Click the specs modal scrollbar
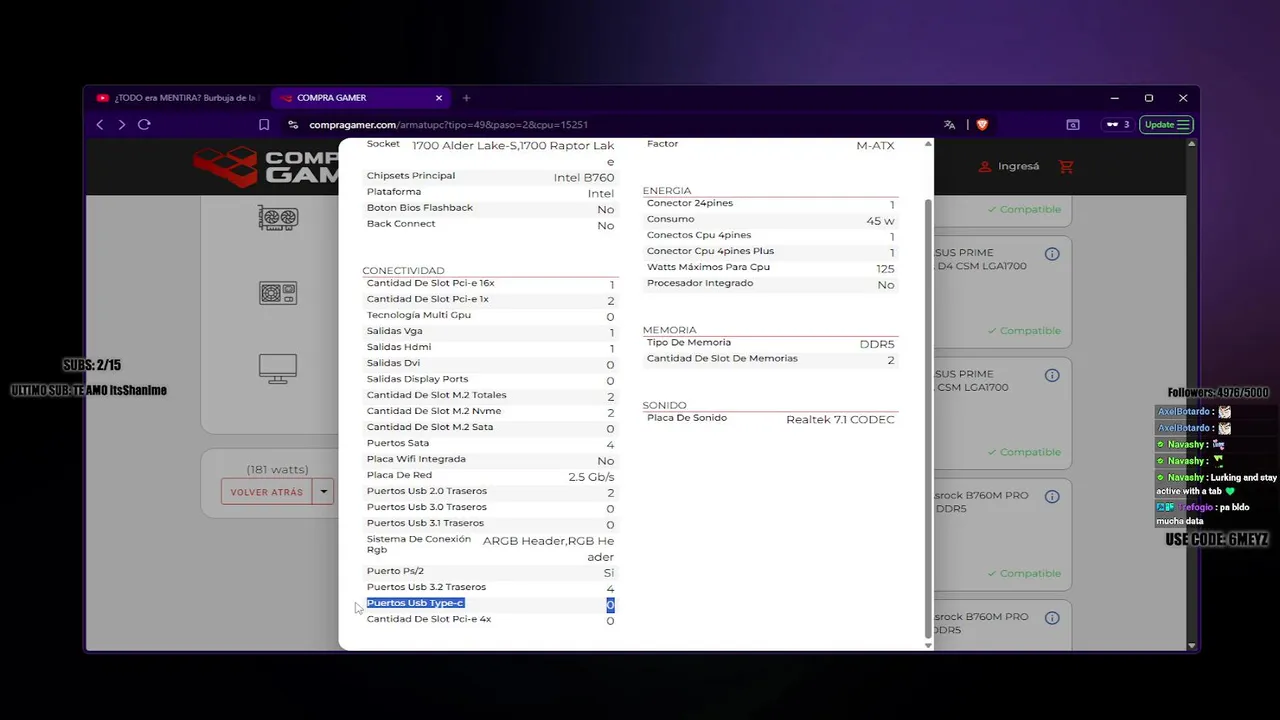Viewport: 1280px width, 720px height. click(x=928, y=420)
